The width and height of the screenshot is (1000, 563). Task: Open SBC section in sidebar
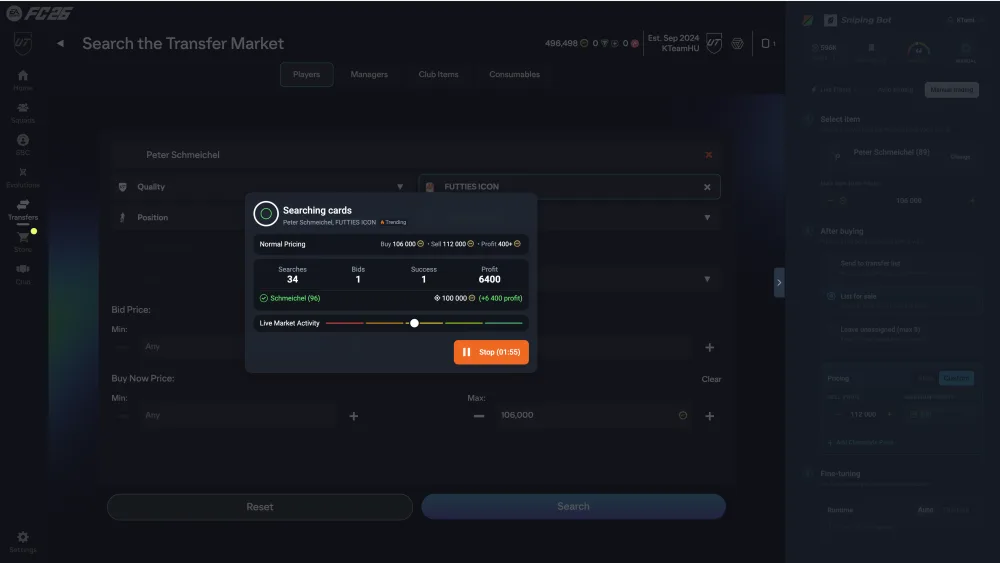23,145
